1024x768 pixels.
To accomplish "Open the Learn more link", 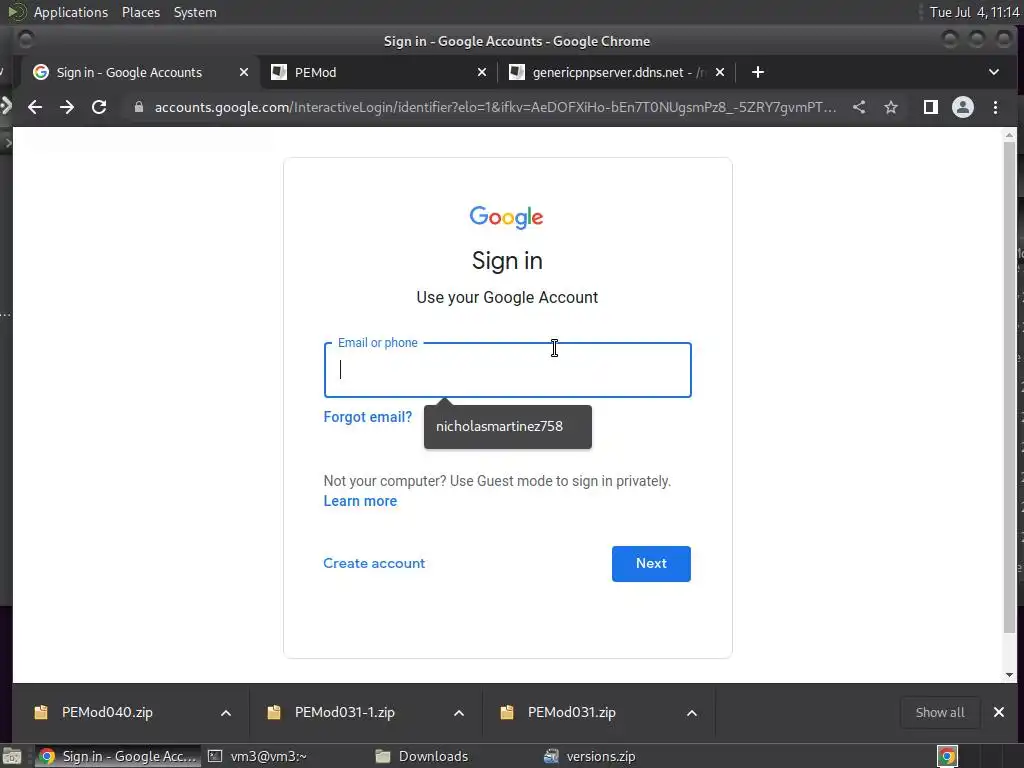I will pyautogui.click(x=360, y=501).
